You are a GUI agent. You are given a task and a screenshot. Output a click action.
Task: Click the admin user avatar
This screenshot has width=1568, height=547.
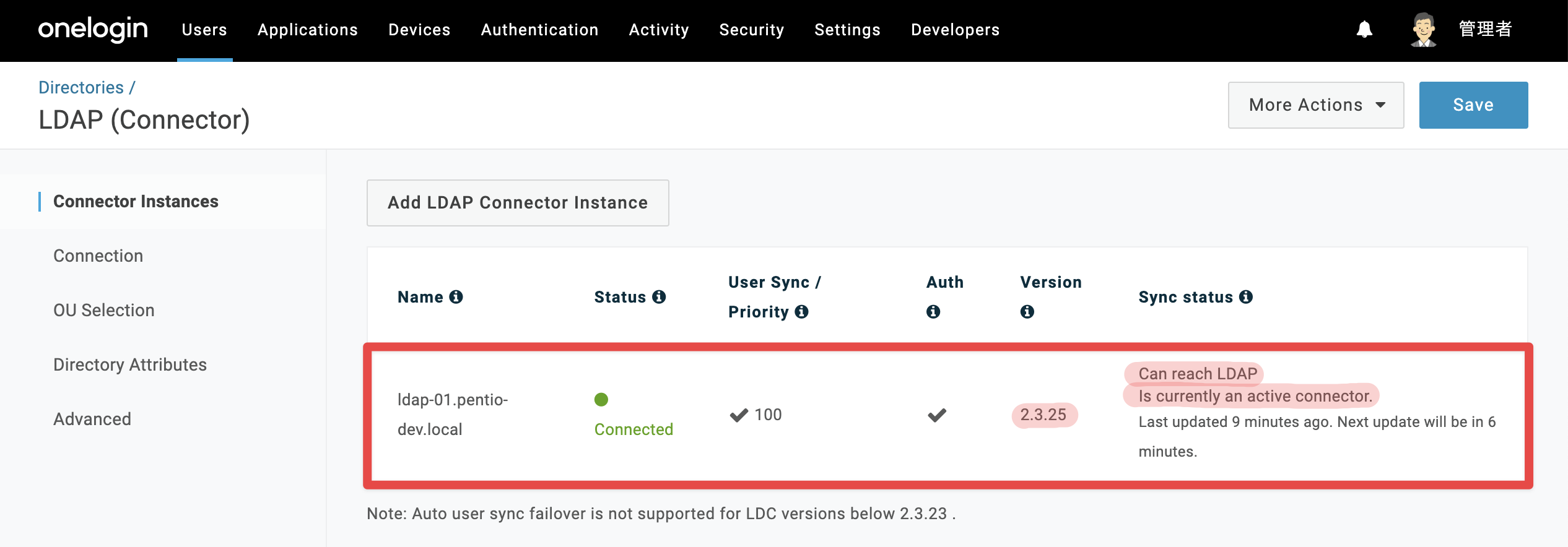(1423, 30)
